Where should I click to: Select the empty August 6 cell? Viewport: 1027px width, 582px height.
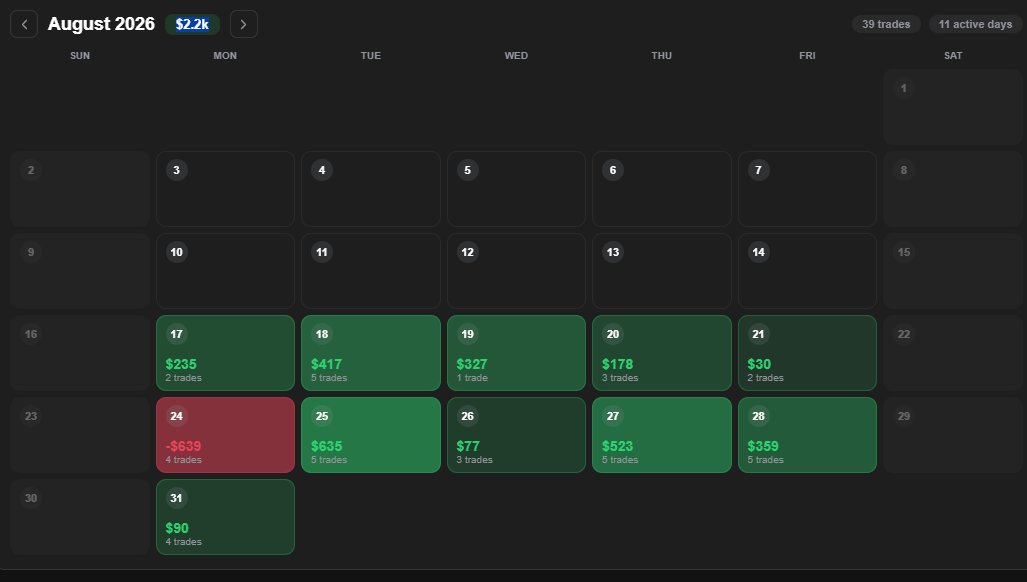(x=662, y=189)
